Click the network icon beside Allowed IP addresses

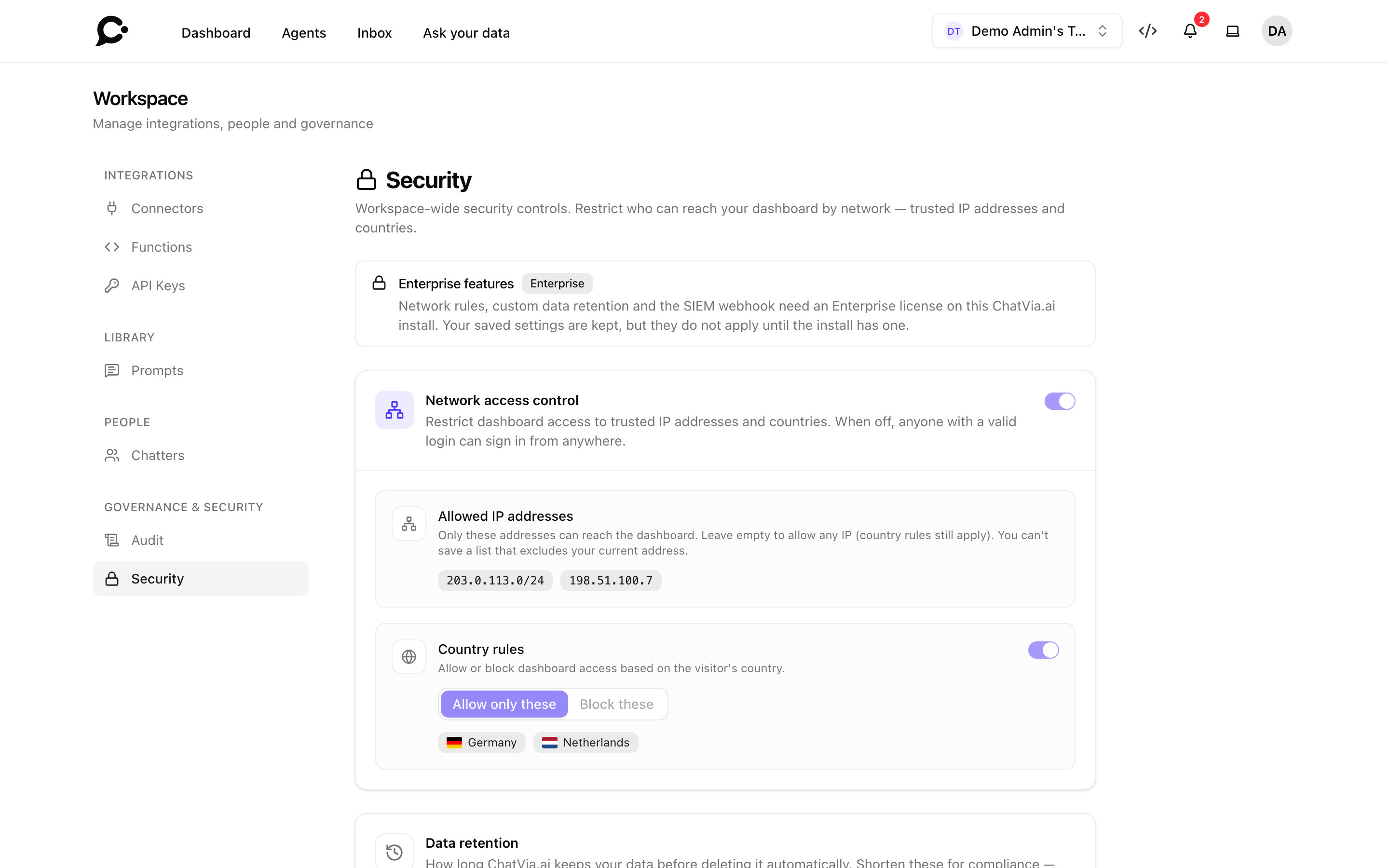point(409,524)
